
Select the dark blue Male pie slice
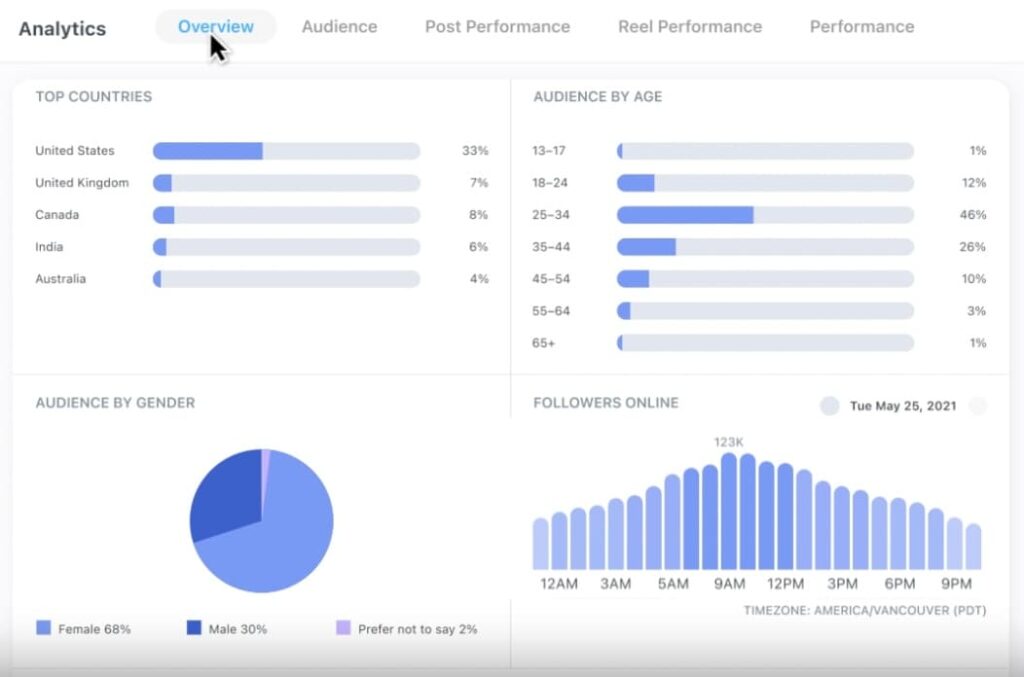pos(225,495)
